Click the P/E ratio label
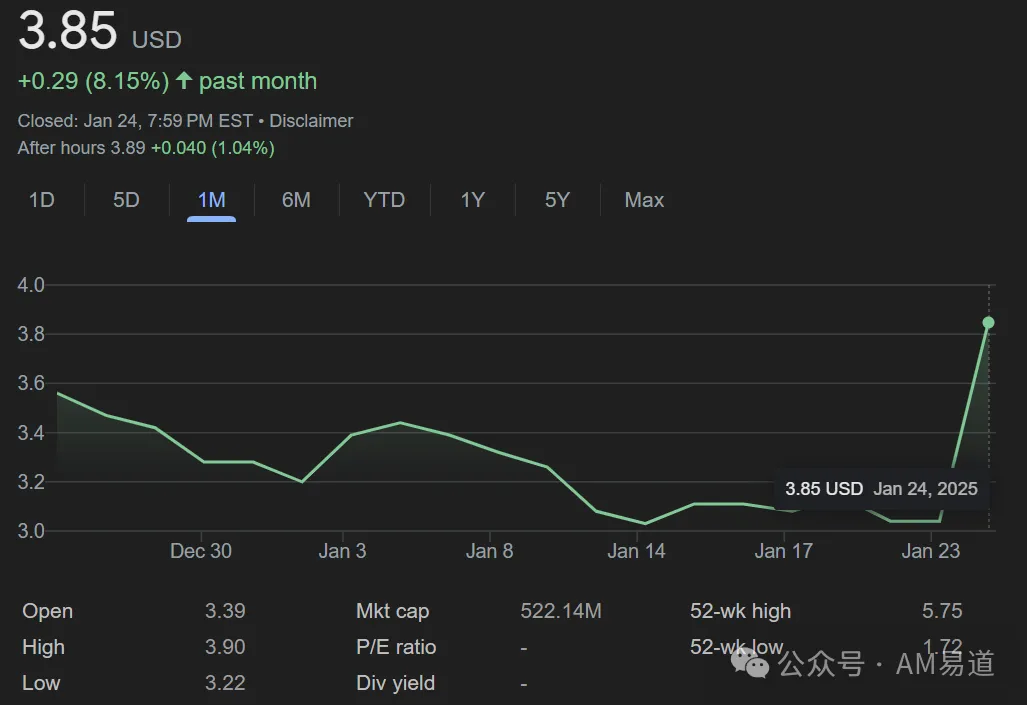The height and width of the screenshot is (705, 1027). pyautogui.click(x=396, y=647)
